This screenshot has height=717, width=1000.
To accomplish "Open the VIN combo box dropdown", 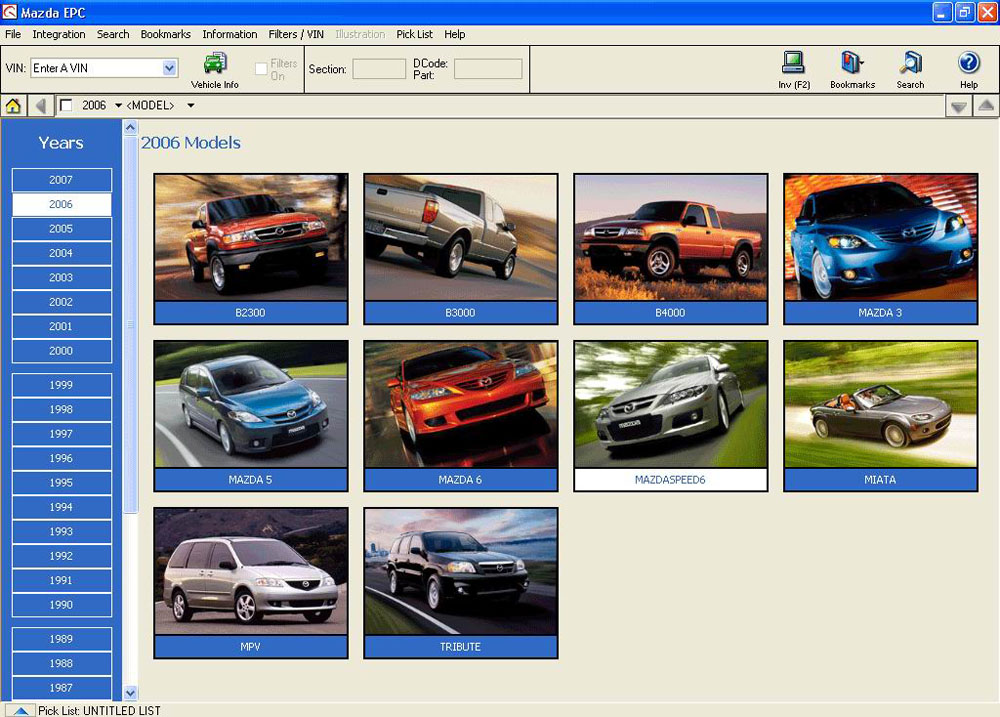I will coord(169,68).
